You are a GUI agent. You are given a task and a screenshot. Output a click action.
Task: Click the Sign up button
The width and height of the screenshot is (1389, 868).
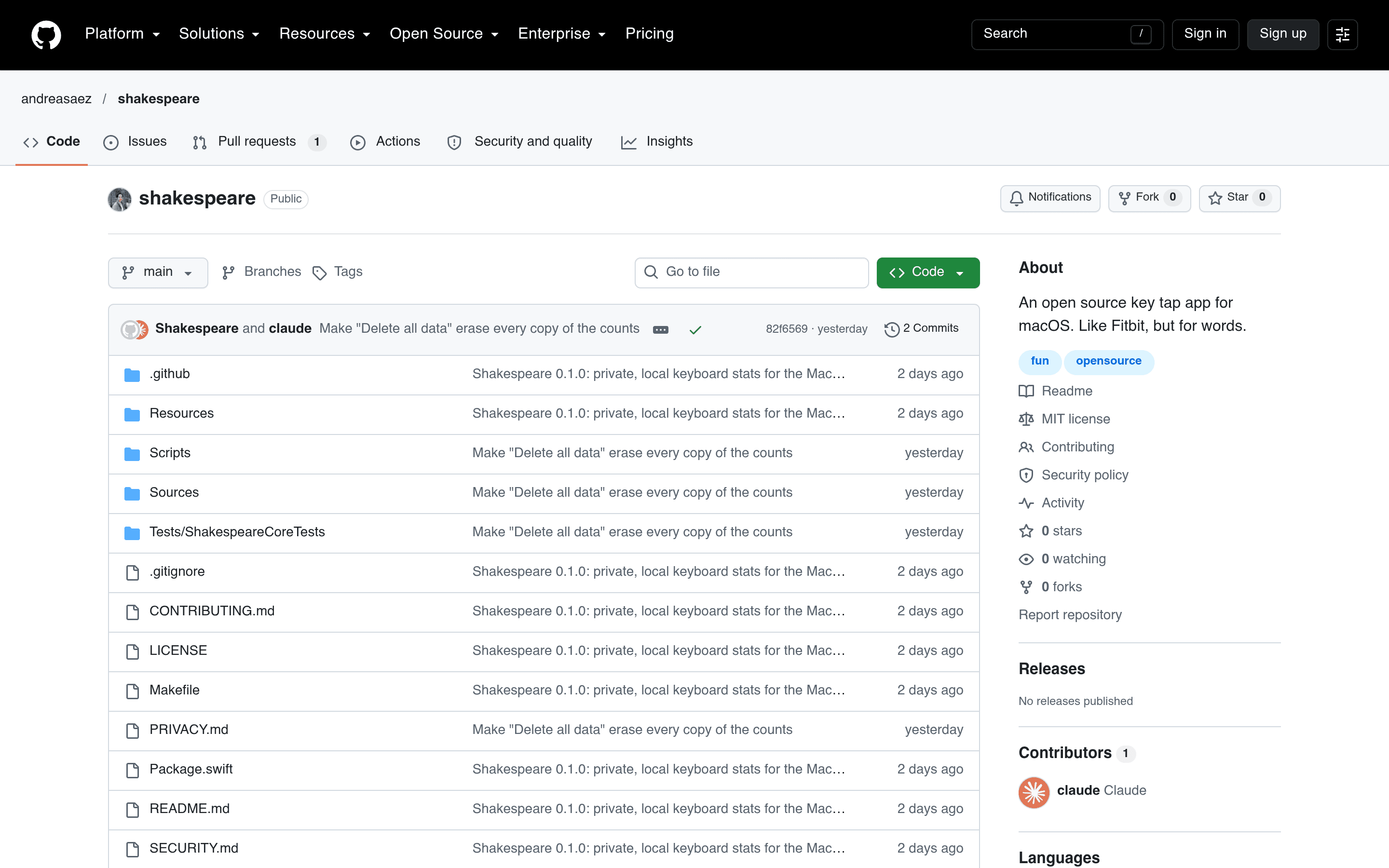(1283, 34)
